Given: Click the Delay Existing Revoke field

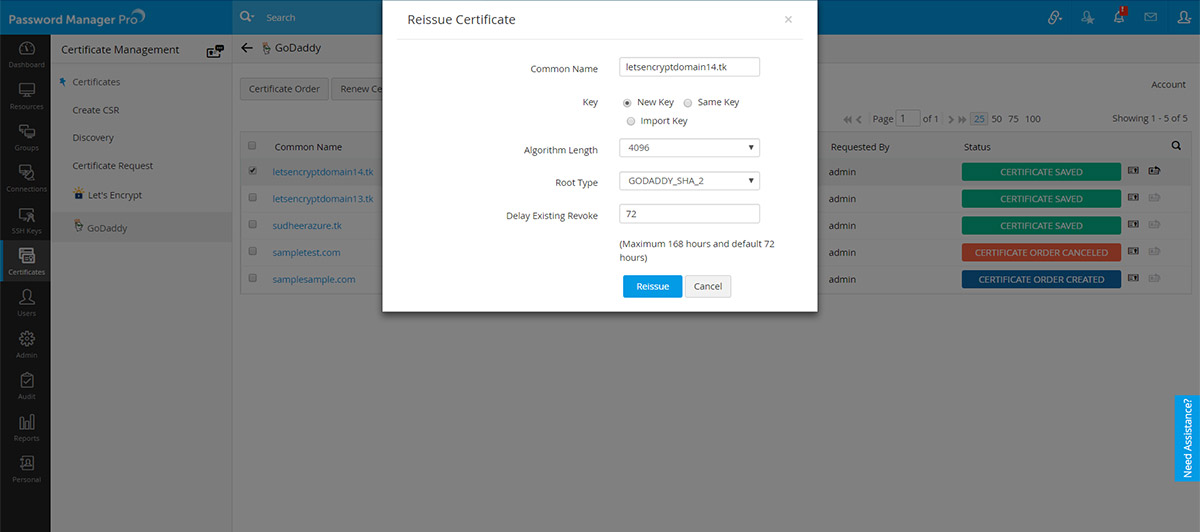Looking at the screenshot, I should (x=689, y=214).
